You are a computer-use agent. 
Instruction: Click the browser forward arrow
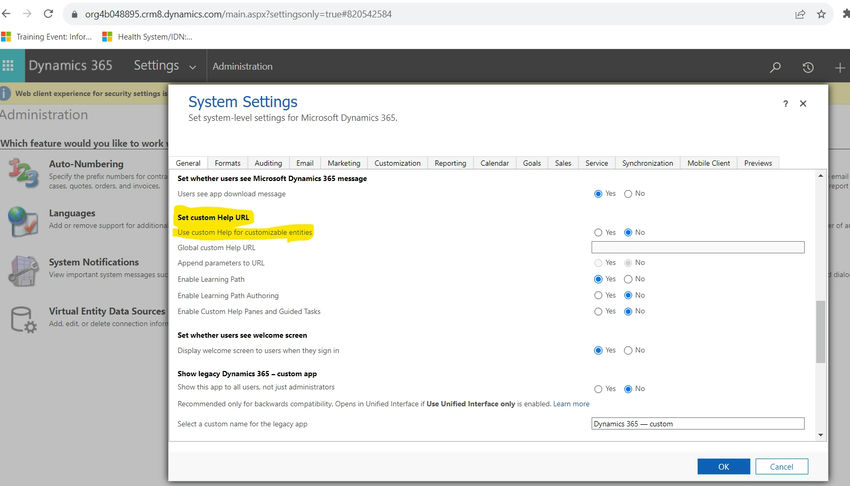[x=27, y=14]
